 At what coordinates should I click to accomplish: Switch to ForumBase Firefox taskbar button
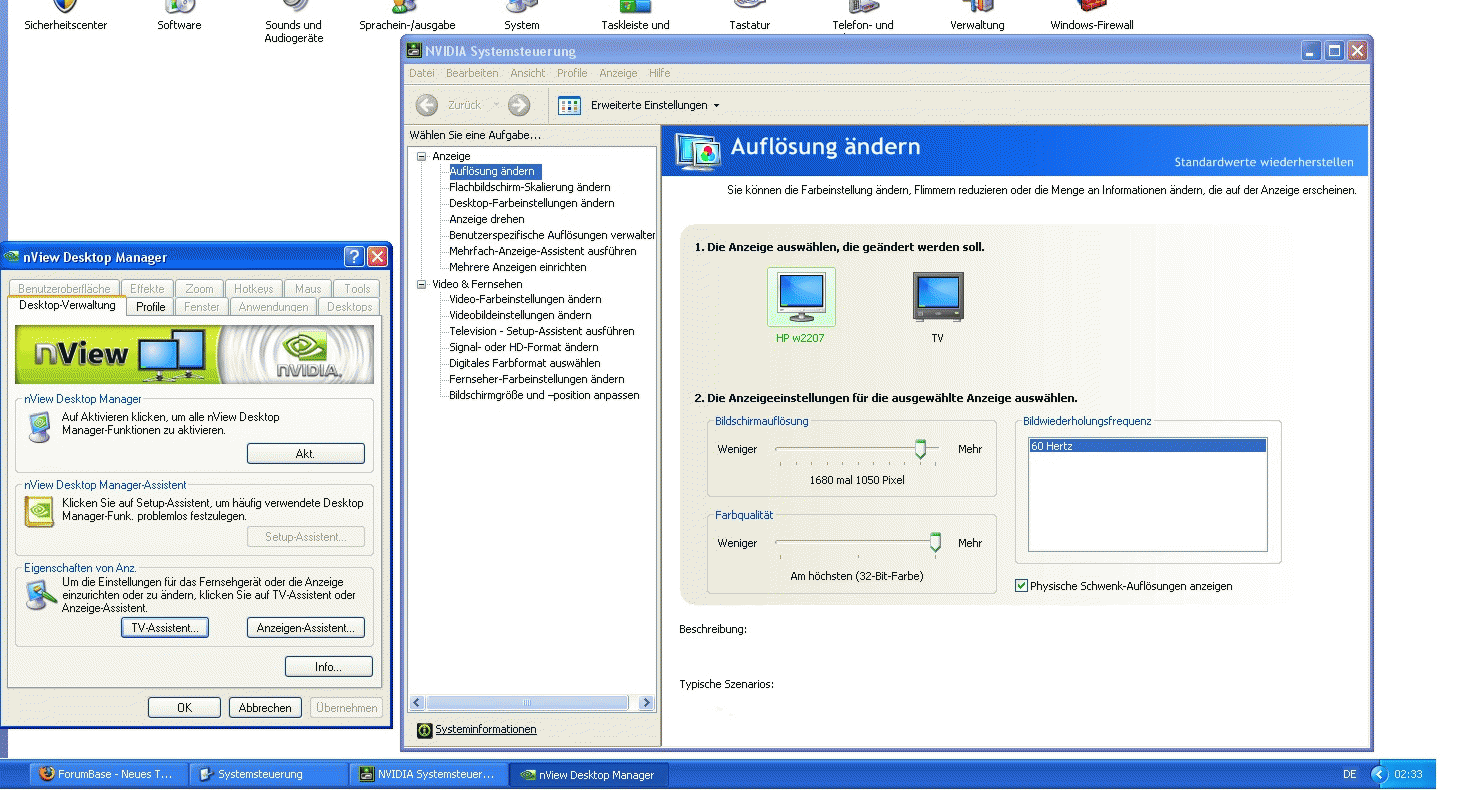coord(105,774)
